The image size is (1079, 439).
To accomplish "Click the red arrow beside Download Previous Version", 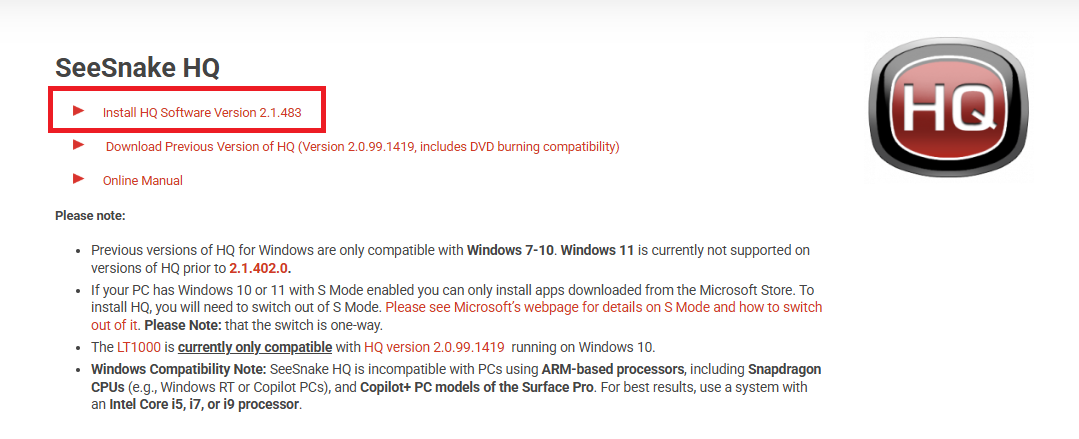I will click(78, 145).
